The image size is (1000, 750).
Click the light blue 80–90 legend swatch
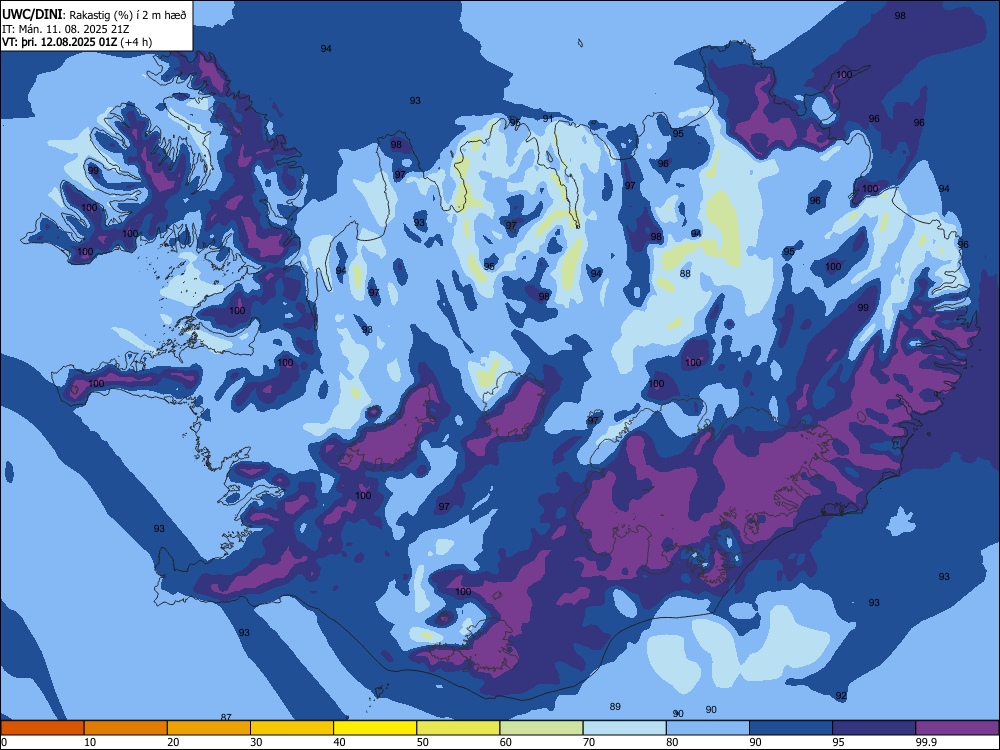[x=708, y=728]
